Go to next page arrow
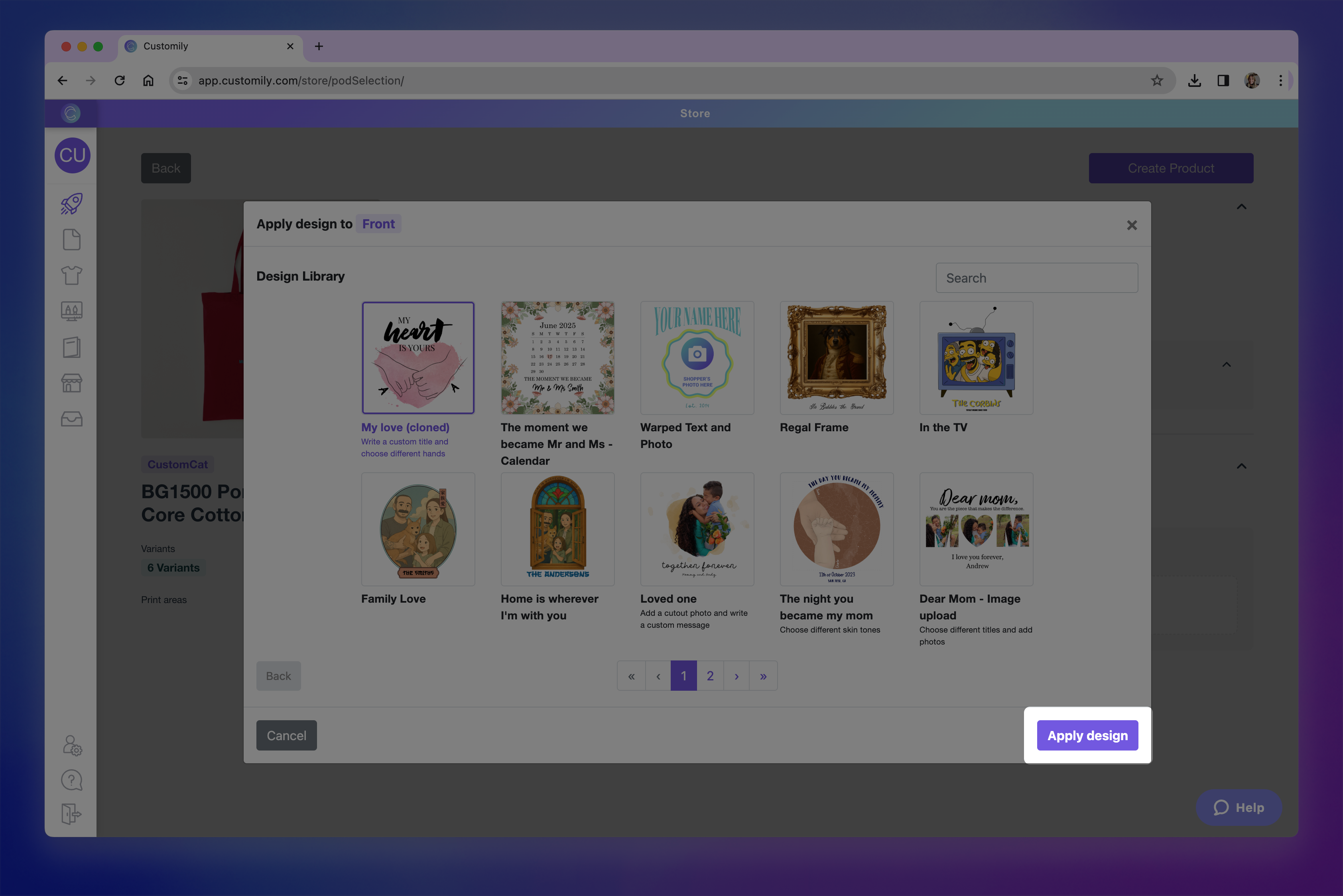This screenshot has height=896, width=1343. pyautogui.click(x=736, y=676)
